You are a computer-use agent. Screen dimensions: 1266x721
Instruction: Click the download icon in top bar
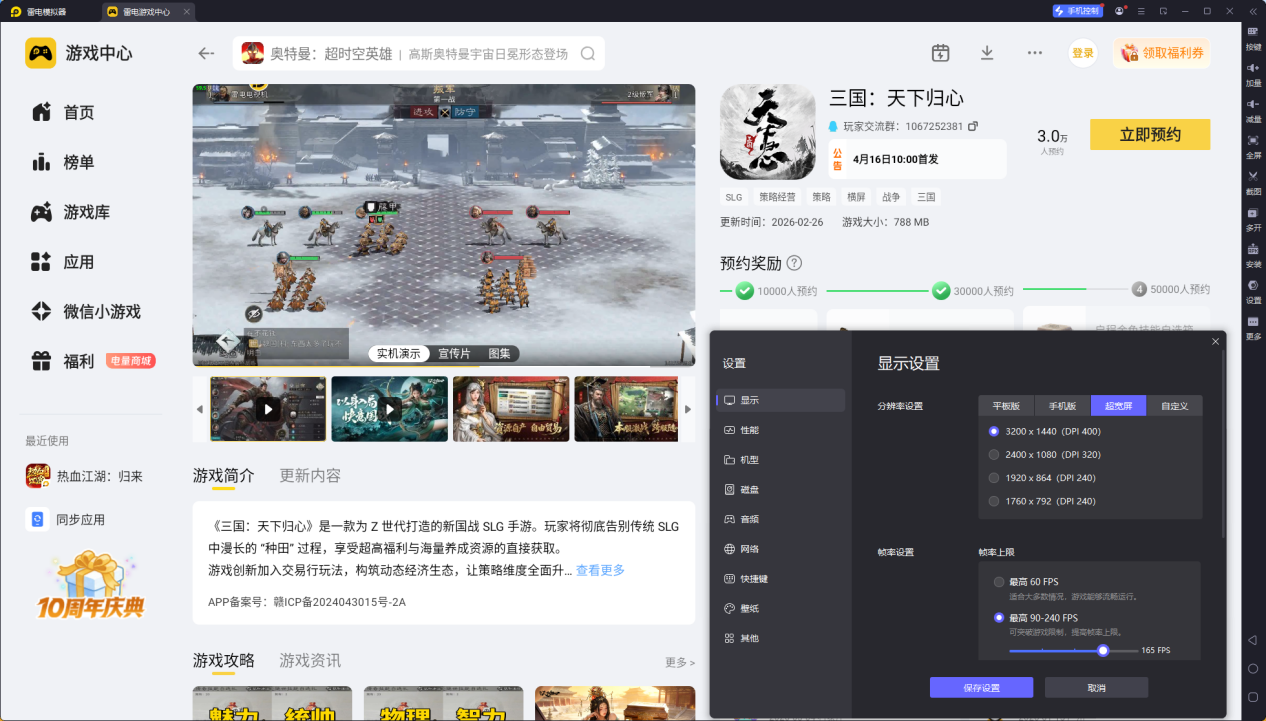tap(987, 53)
